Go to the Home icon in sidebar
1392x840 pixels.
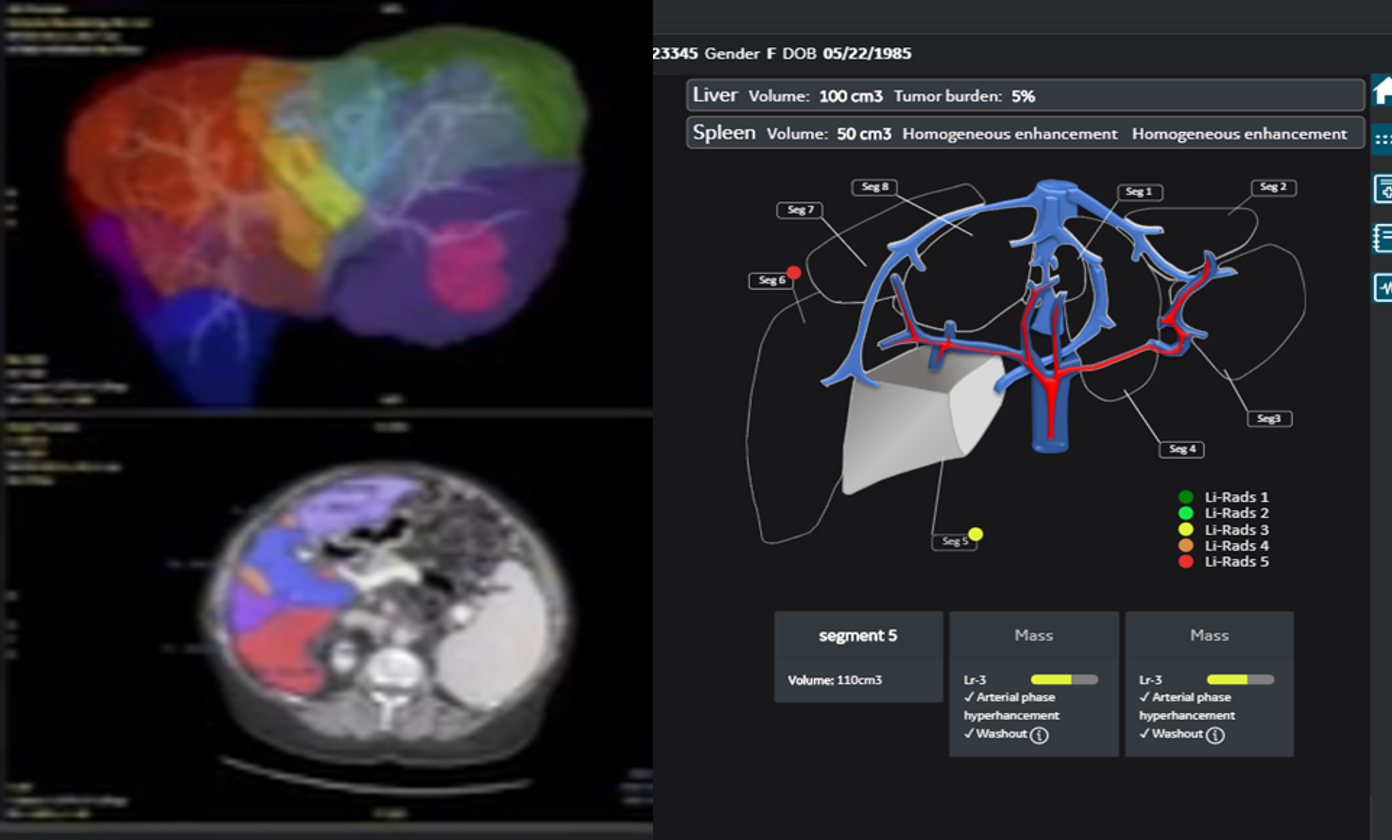[x=1382, y=92]
